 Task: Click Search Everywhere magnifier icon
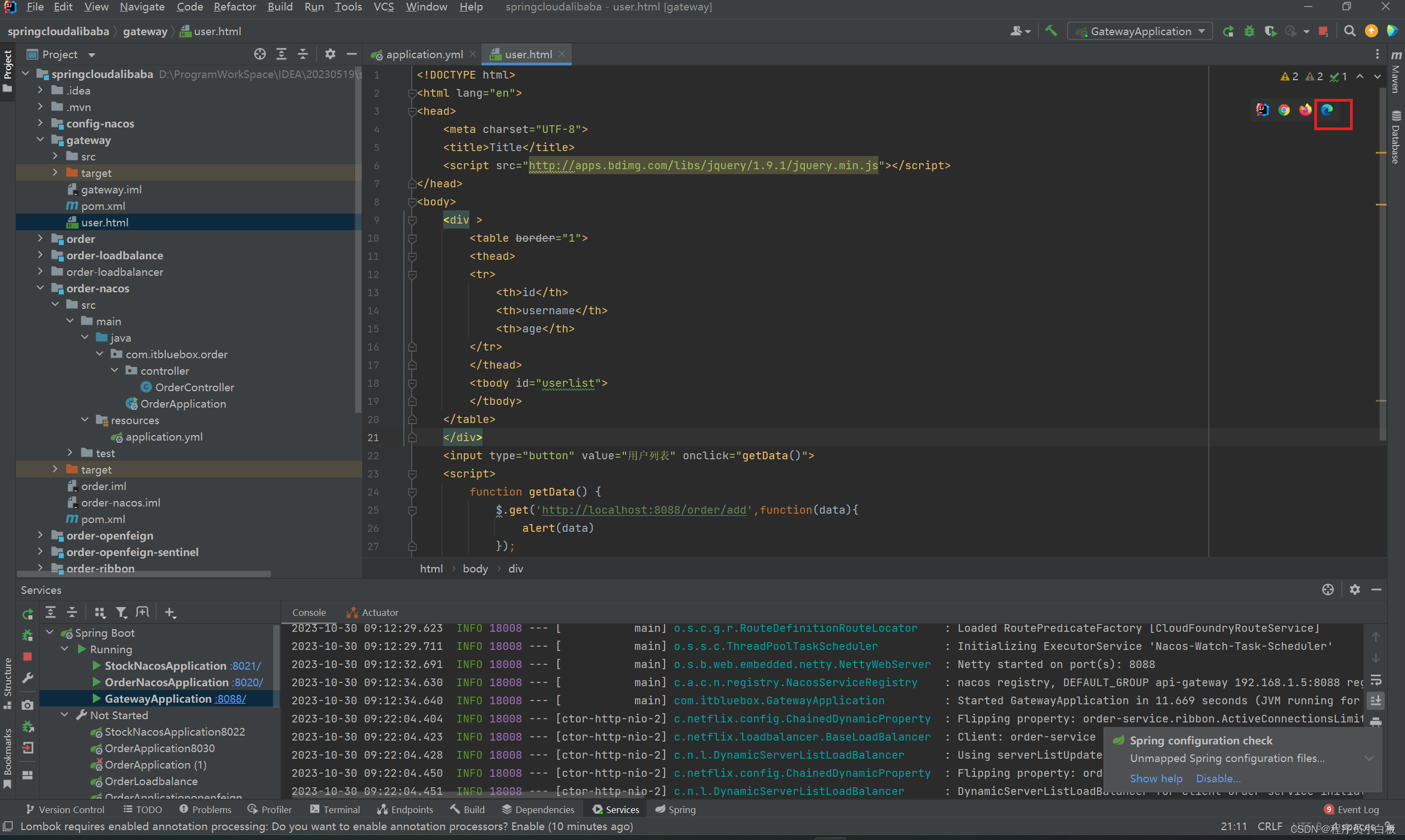point(1349,31)
